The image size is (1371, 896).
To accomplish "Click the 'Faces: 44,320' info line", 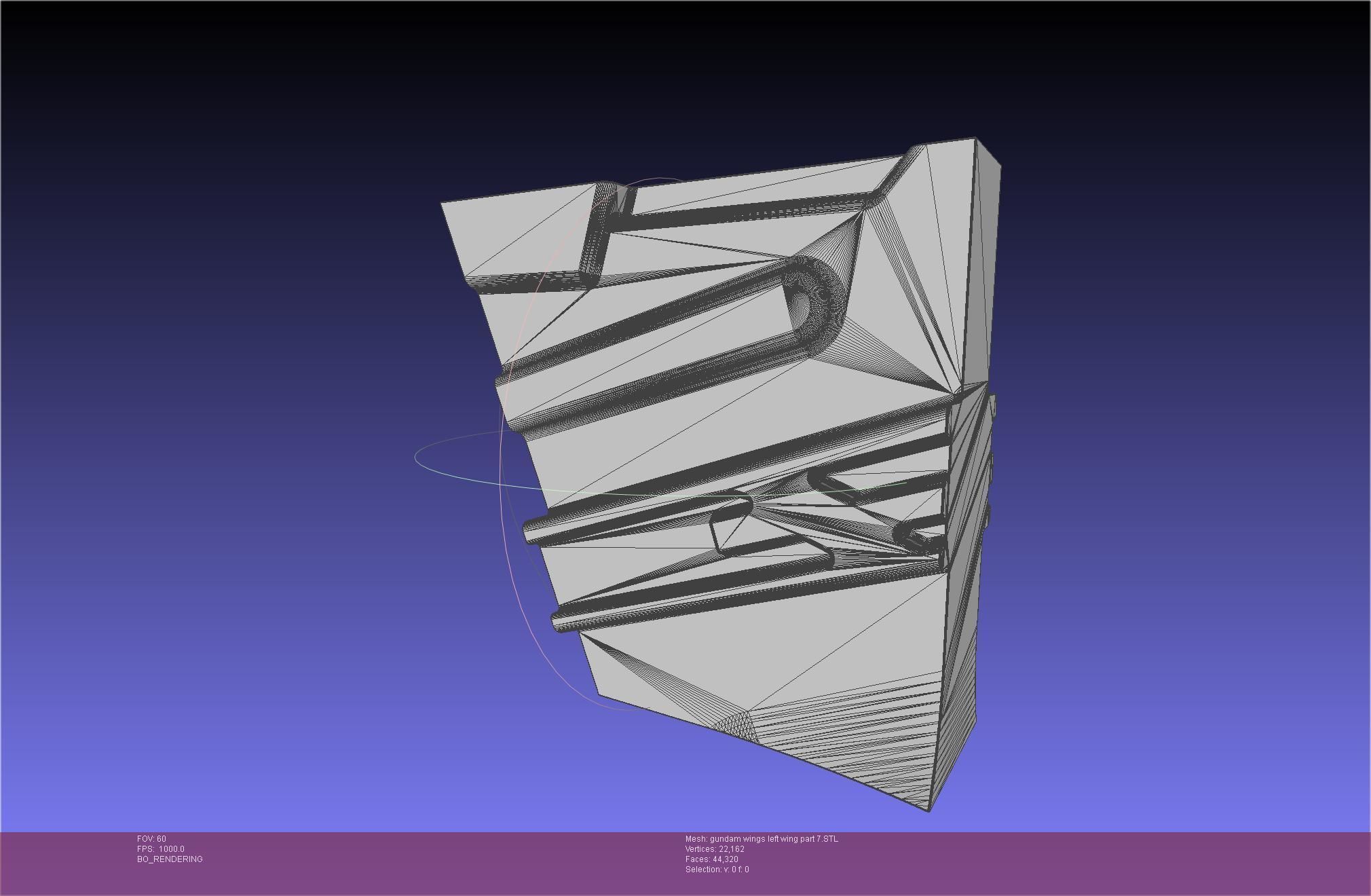I will pos(711,859).
